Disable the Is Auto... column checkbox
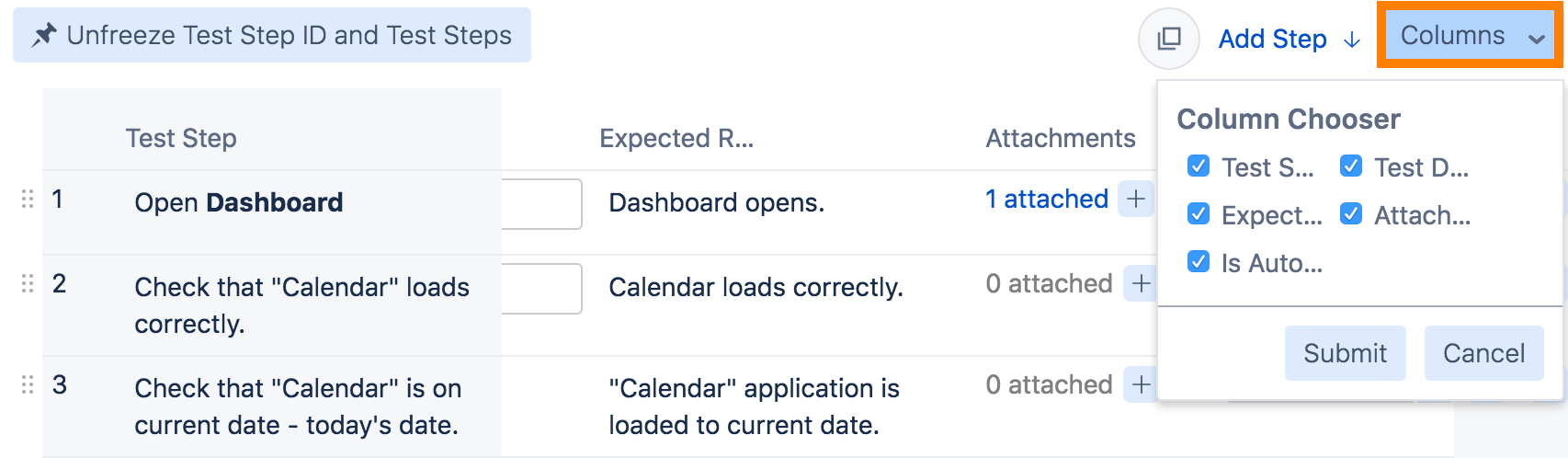Viewport: 1568px width, 458px height. (x=1199, y=262)
